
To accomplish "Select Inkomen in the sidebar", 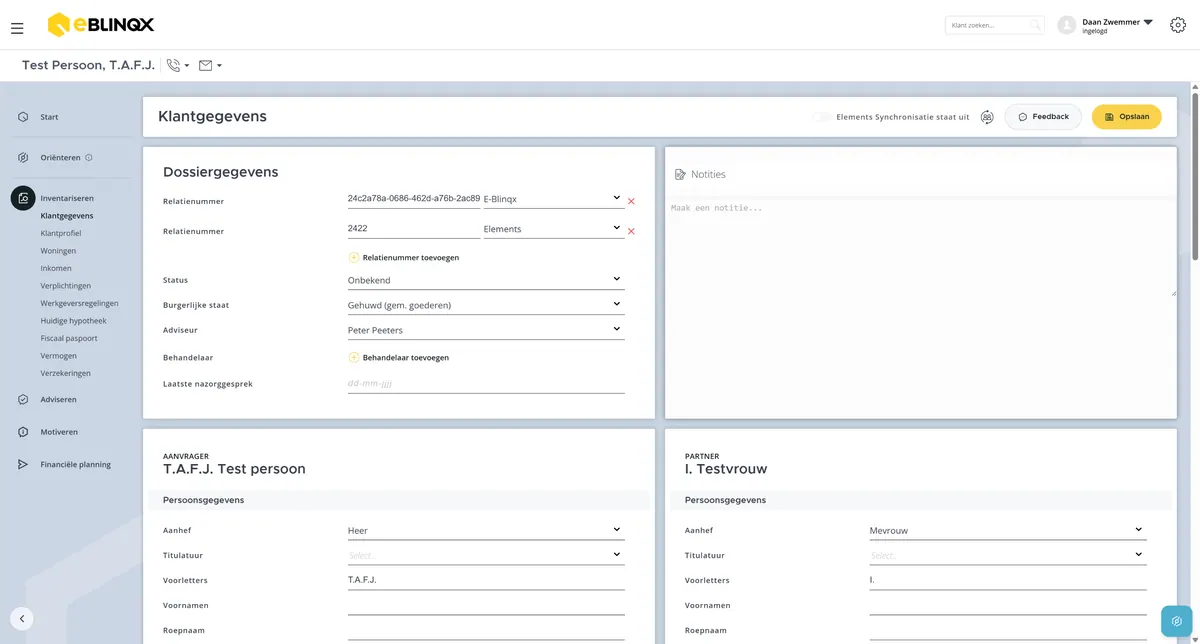I will pos(56,268).
